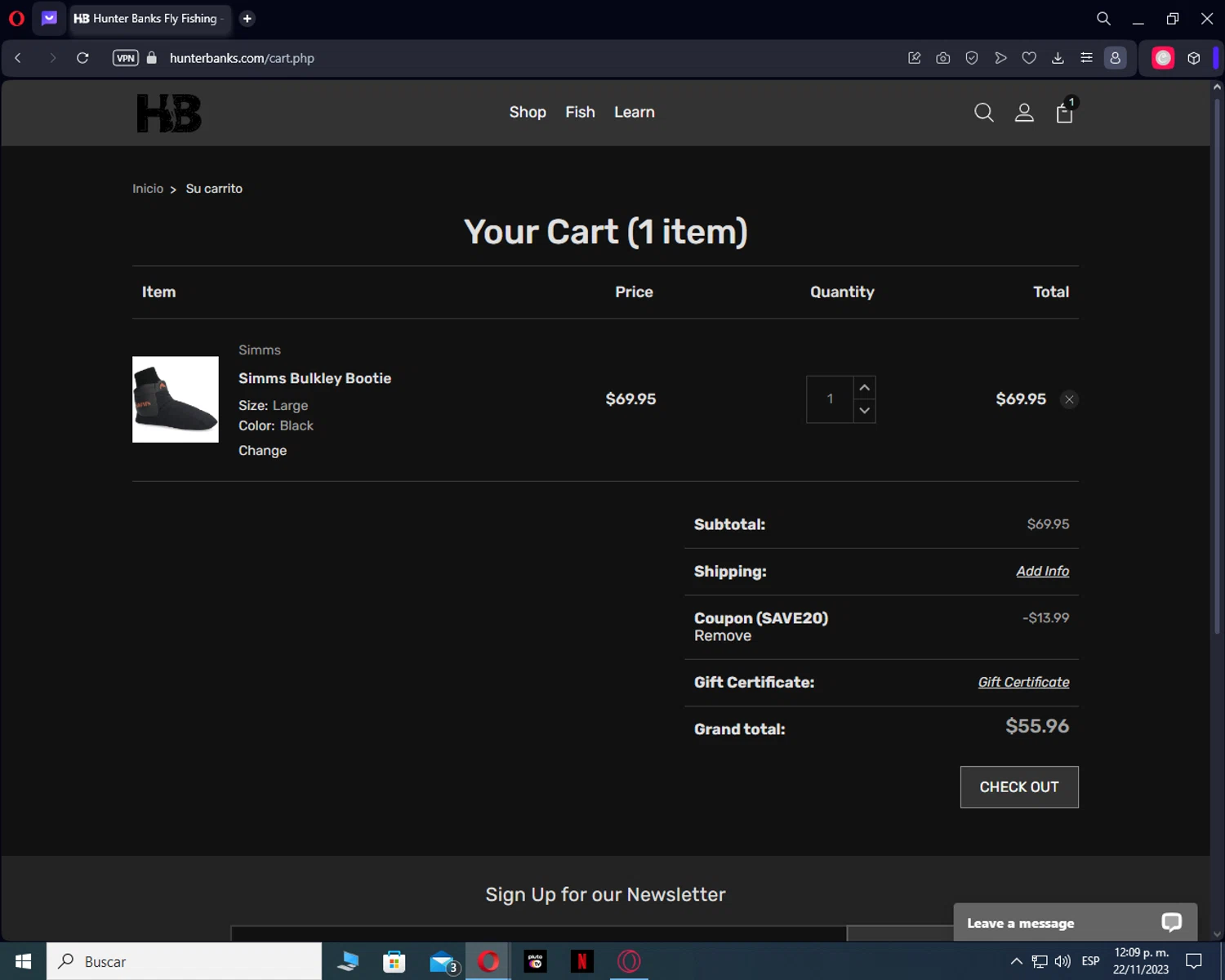Open the Gift Certificate link
This screenshot has width=1225, height=980.
[x=1023, y=683]
